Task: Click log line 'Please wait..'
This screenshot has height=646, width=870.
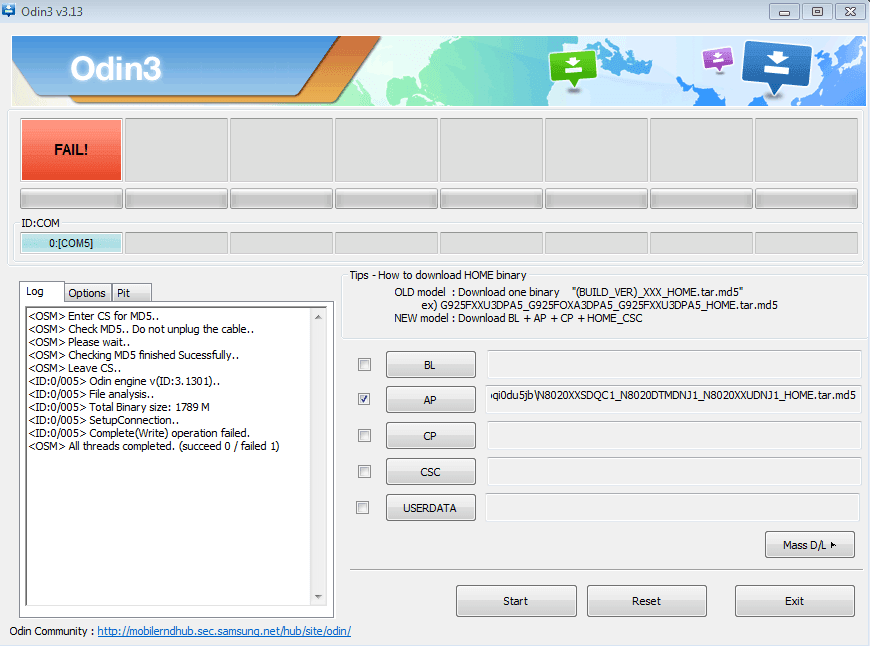Action: click(79, 342)
